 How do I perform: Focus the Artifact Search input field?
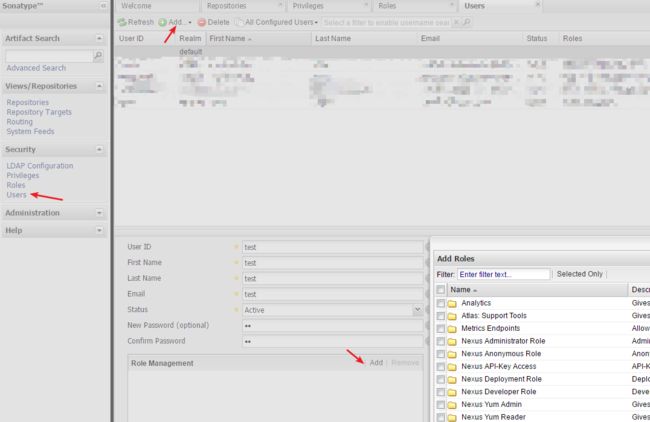[49, 56]
